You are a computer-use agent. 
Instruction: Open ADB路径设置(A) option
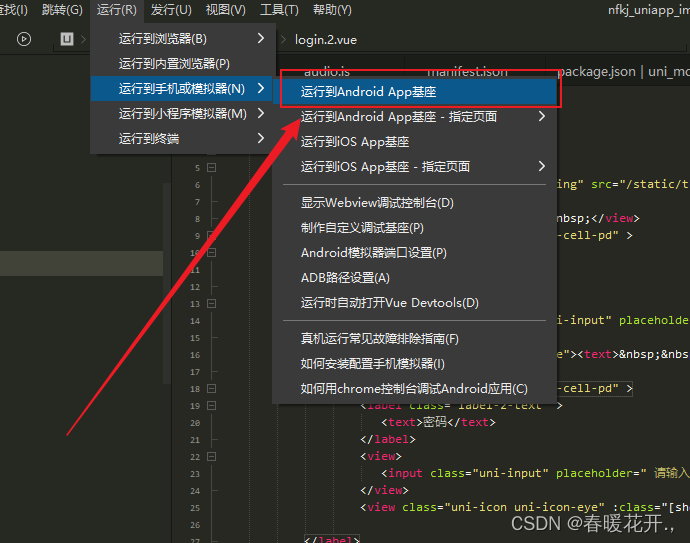click(345, 278)
